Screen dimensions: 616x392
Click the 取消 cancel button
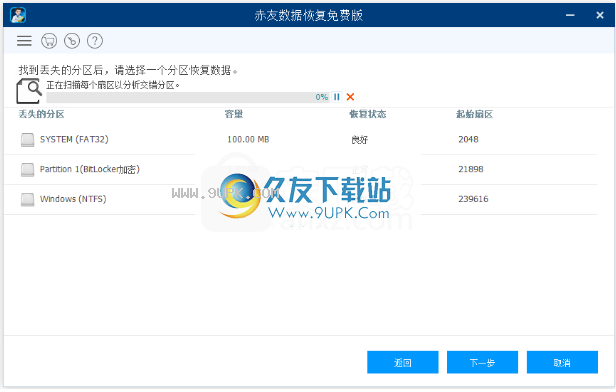coord(562,362)
